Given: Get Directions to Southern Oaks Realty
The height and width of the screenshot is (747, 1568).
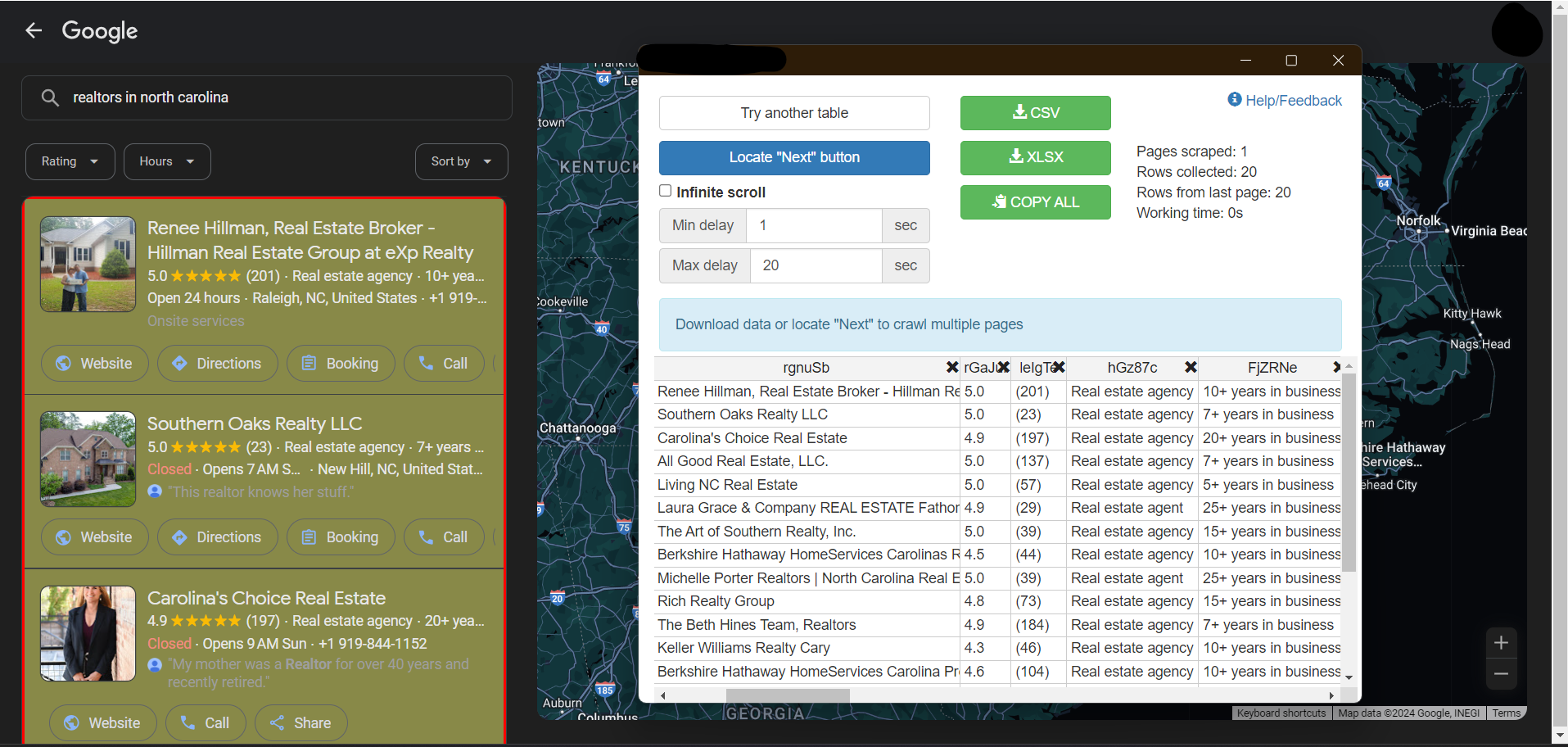Looking at the screenshot, I should 218,537.
